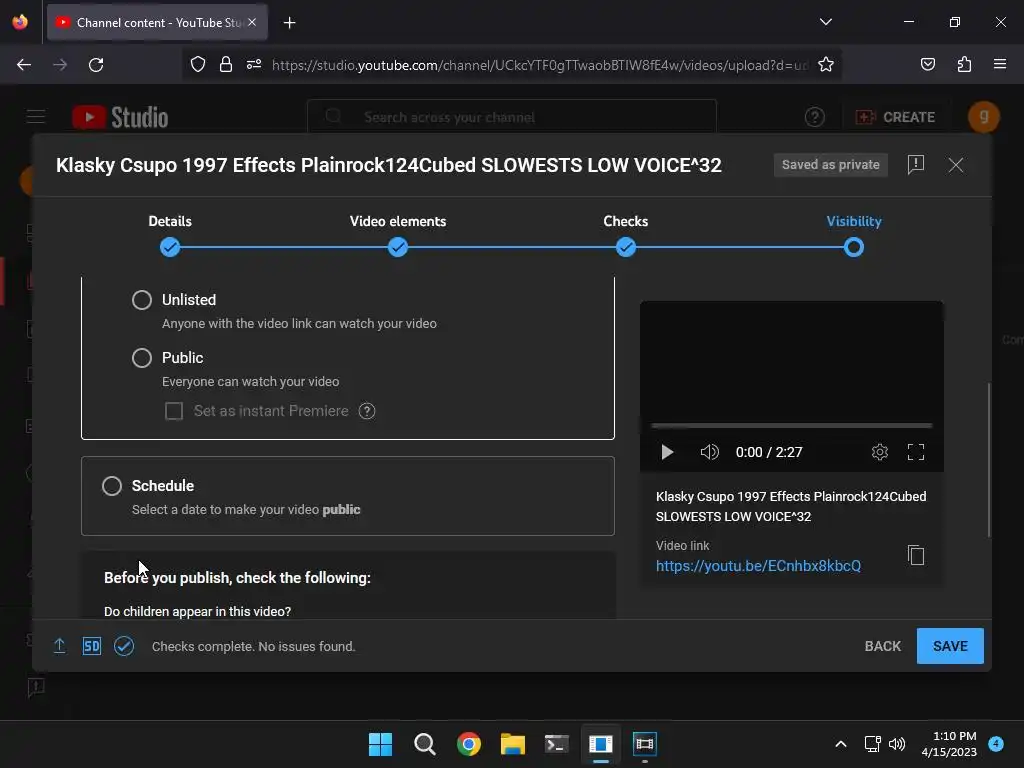Click the Firefox icon in title bar
Viewport: 1024px width, 768px height.
click(20, 22)
